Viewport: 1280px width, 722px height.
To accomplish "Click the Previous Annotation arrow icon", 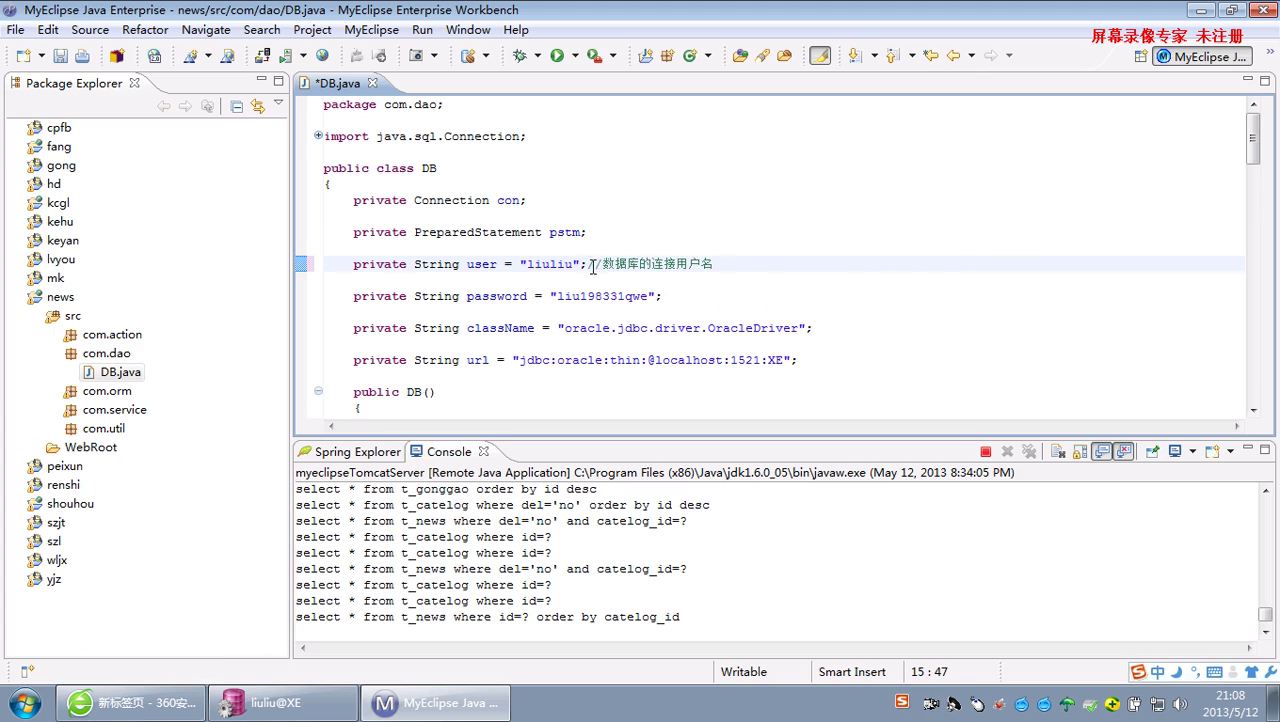I will tap(893, 56).
